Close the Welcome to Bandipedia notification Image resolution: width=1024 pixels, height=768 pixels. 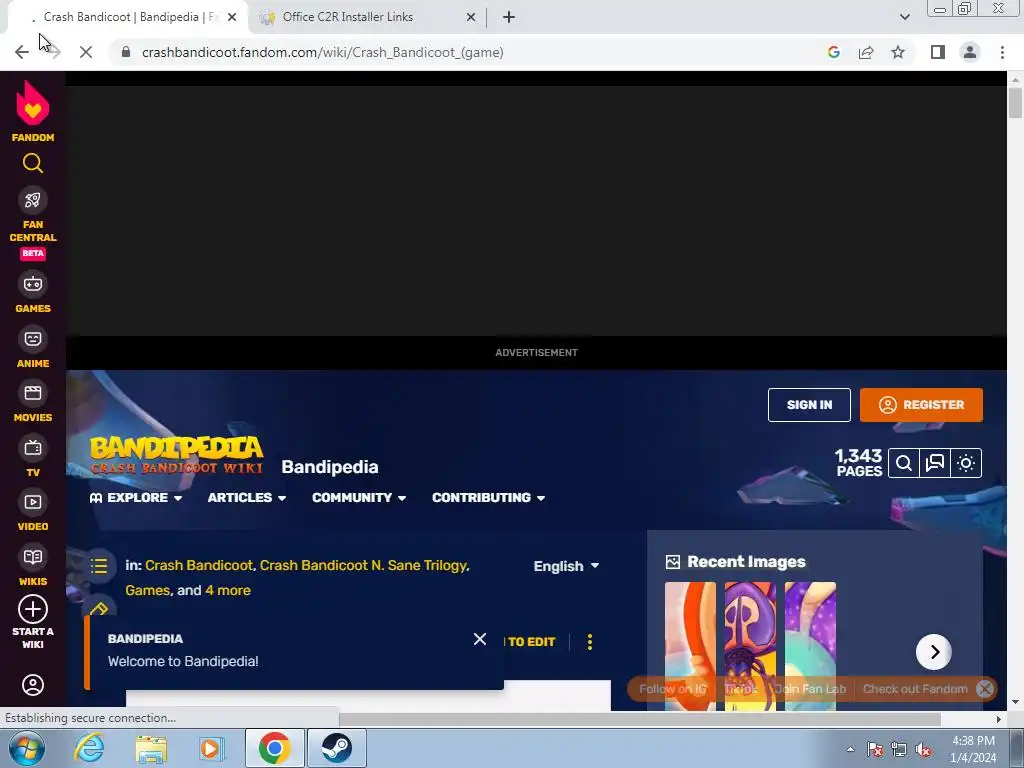click(x=480, y=639)
